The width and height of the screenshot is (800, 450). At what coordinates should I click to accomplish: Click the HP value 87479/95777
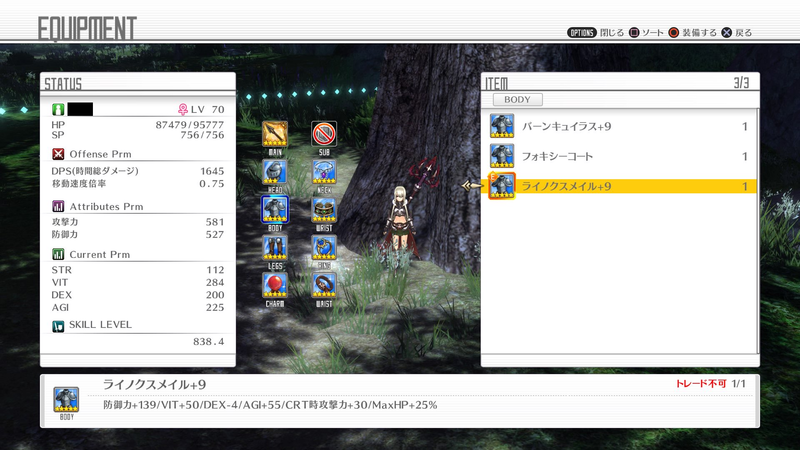[x=190, y=124]
